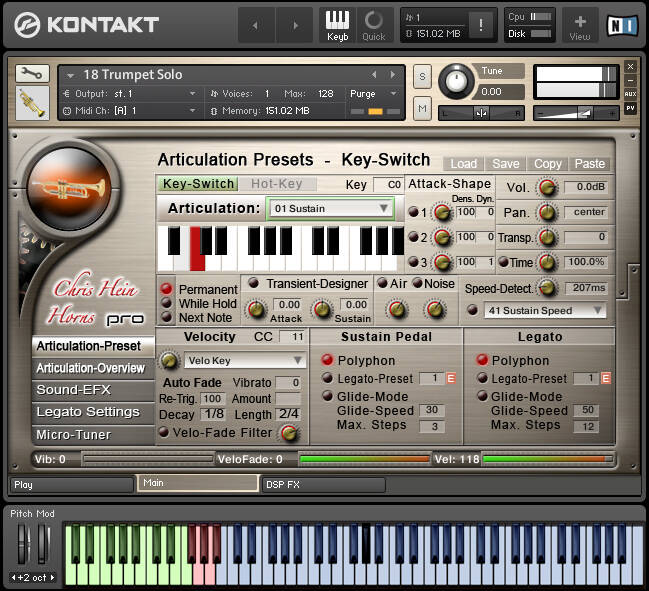Open the 41 Sustain Speed dropdown
Viewport: 649px width, 591px height.
[x=545, y=310]
